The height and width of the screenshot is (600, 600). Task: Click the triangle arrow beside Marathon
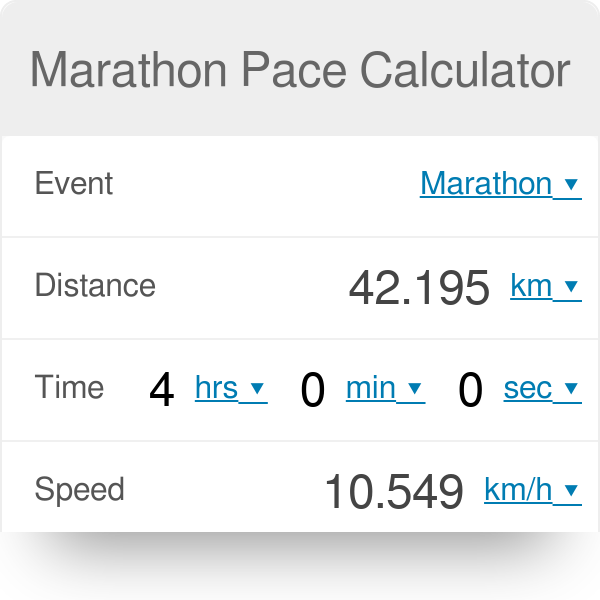point(571,185)
